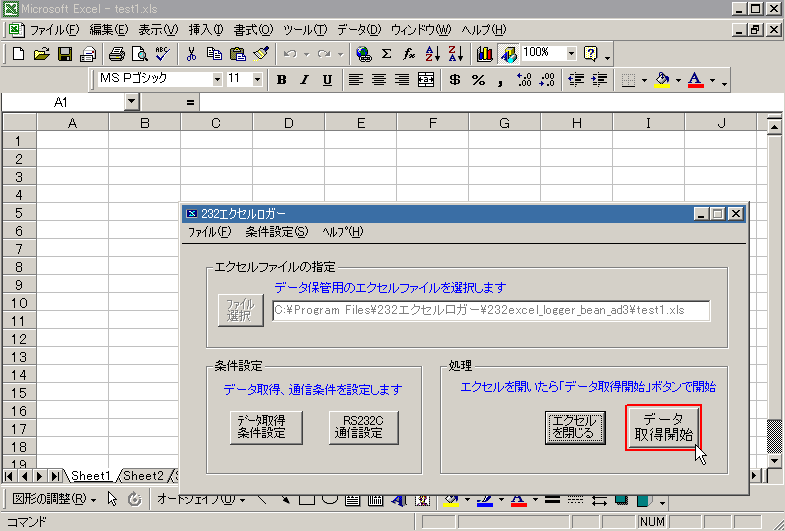This screenshot has width=785, height=531.
Task: Select the Format Painter brush icon
Action: (261, 54)
